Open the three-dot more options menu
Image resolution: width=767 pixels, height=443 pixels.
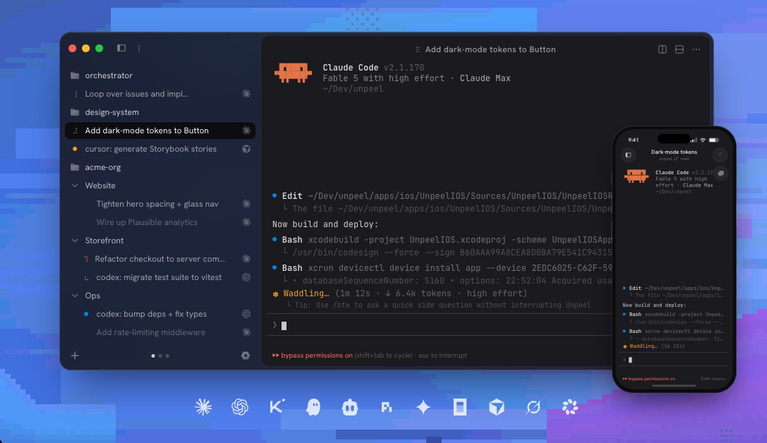point(696,49)
